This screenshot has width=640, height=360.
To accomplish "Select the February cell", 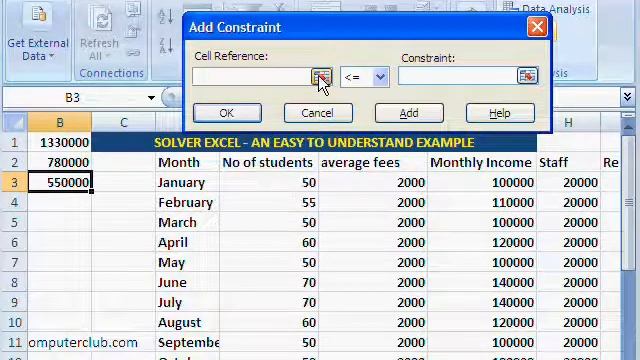I will [x=187, y=202].
